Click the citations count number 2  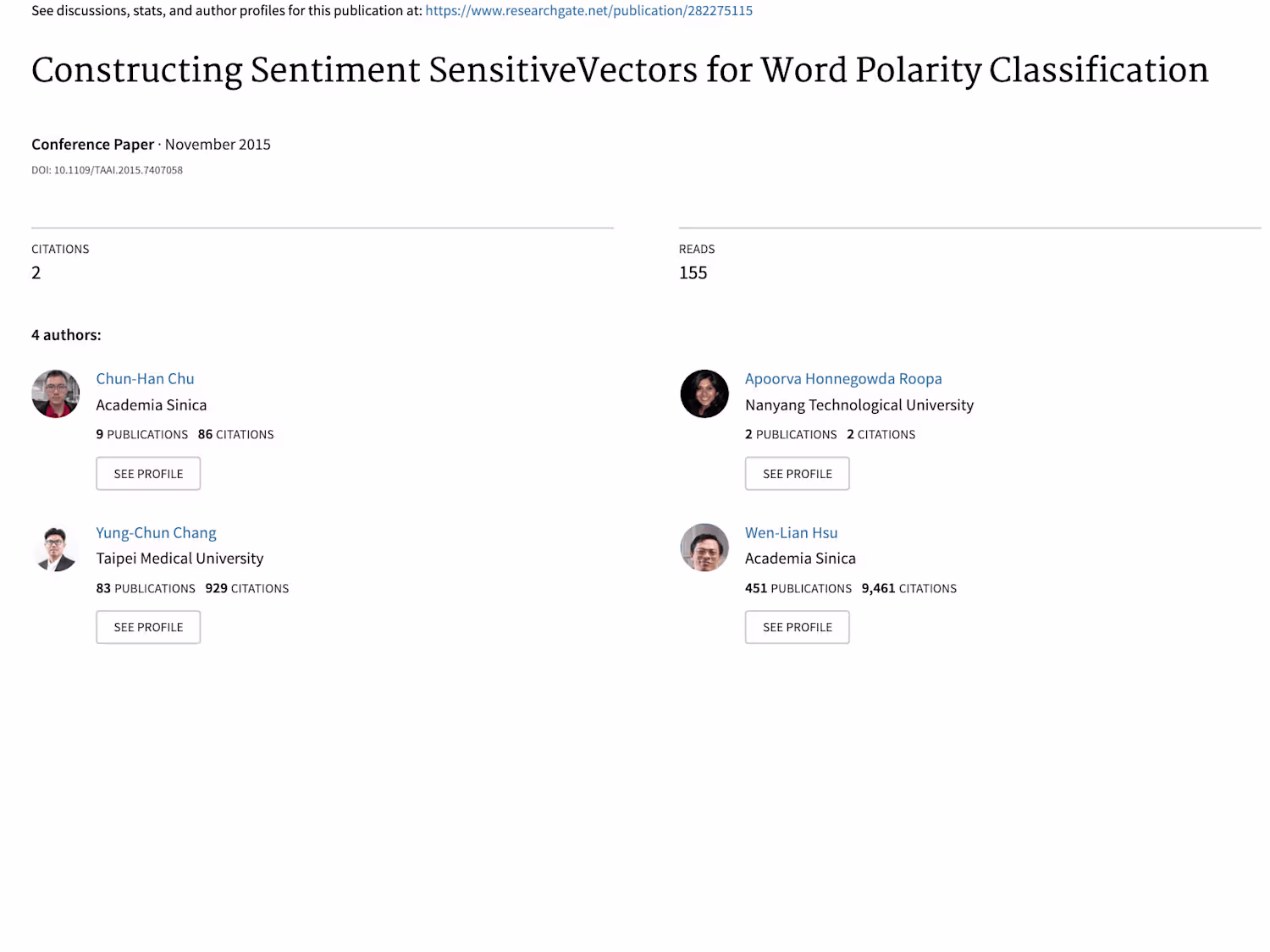click(36, 272)
